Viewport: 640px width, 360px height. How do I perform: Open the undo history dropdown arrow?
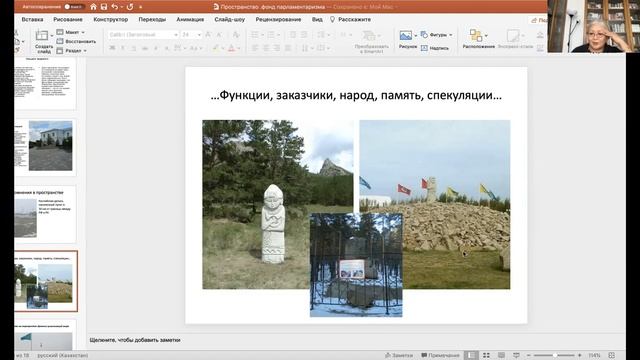tap(122, 7)
